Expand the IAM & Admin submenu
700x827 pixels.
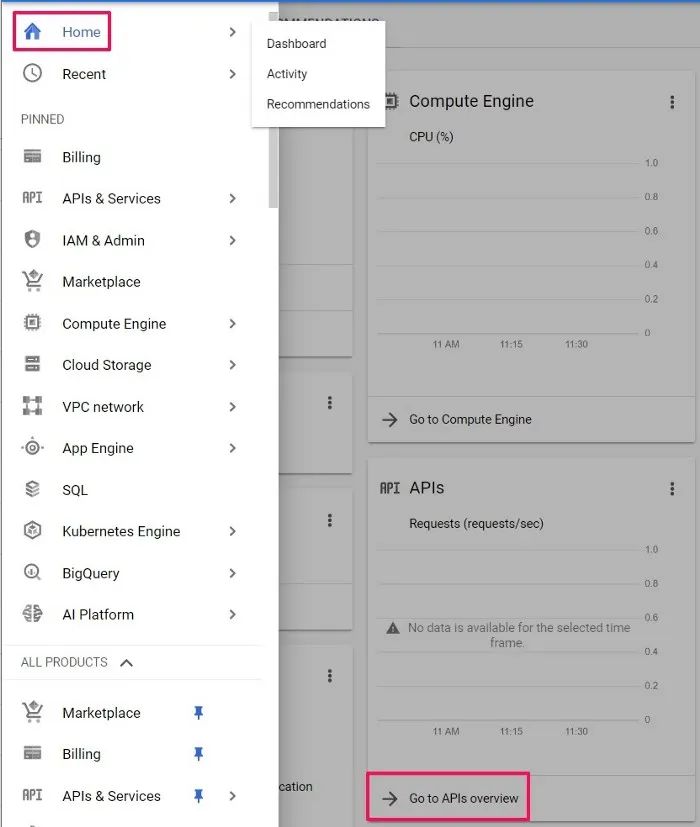pos(232,240)
